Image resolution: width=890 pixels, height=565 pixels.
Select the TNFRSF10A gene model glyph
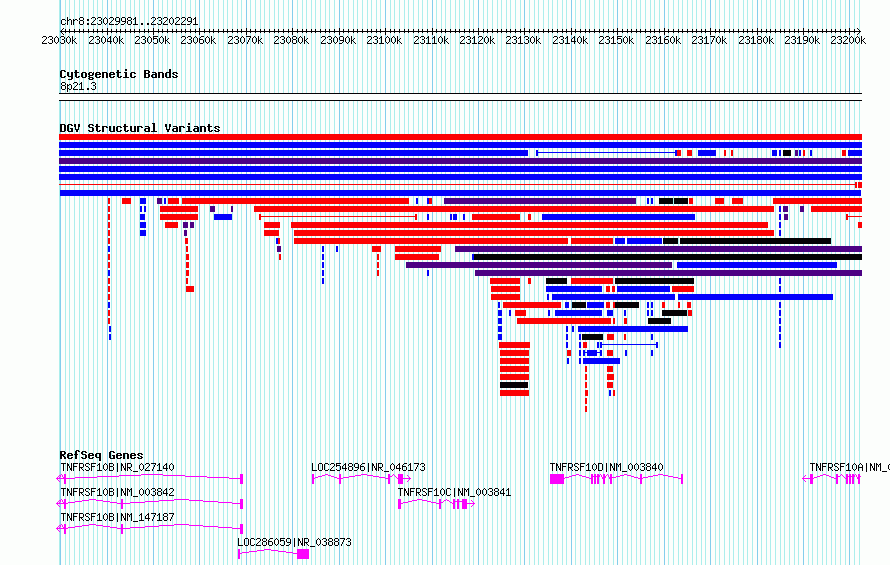coord(832,479)
